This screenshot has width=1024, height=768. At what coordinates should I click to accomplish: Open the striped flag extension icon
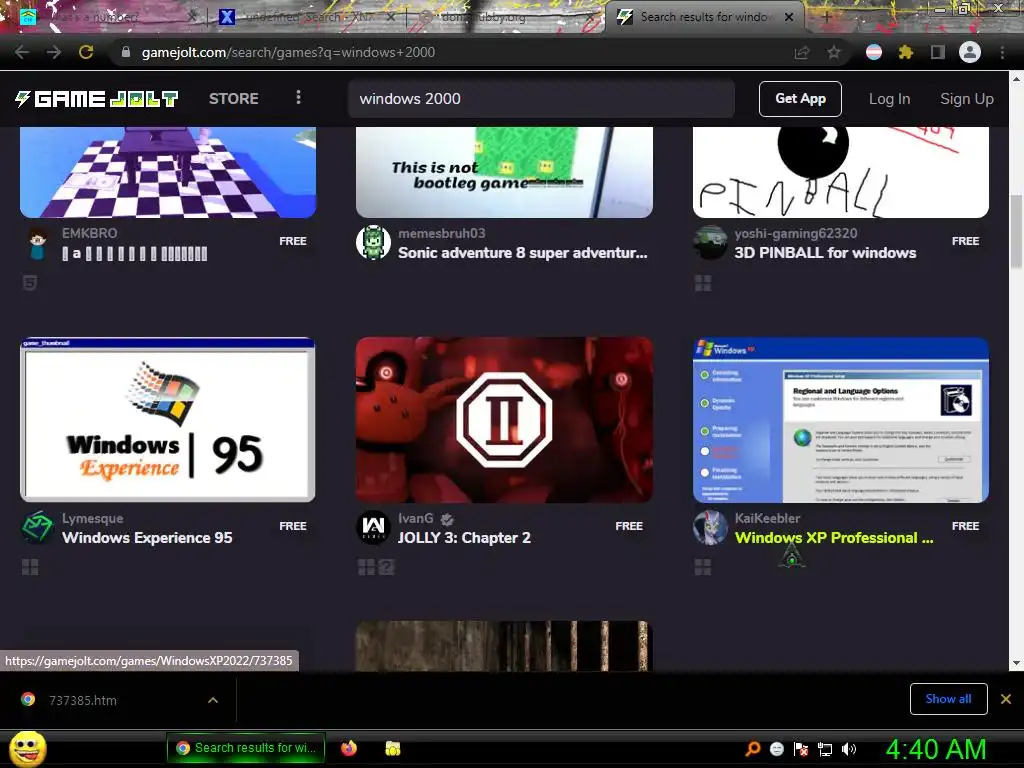[x=874, y=52]
